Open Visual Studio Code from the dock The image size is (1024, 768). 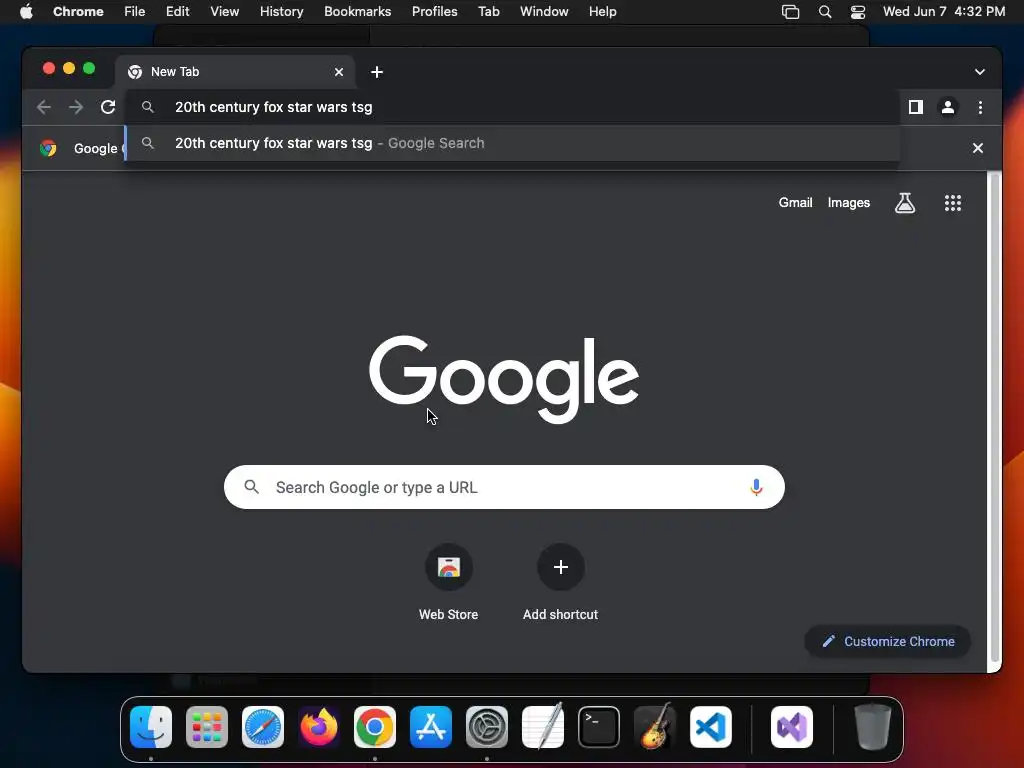click(x=711, y=727)
